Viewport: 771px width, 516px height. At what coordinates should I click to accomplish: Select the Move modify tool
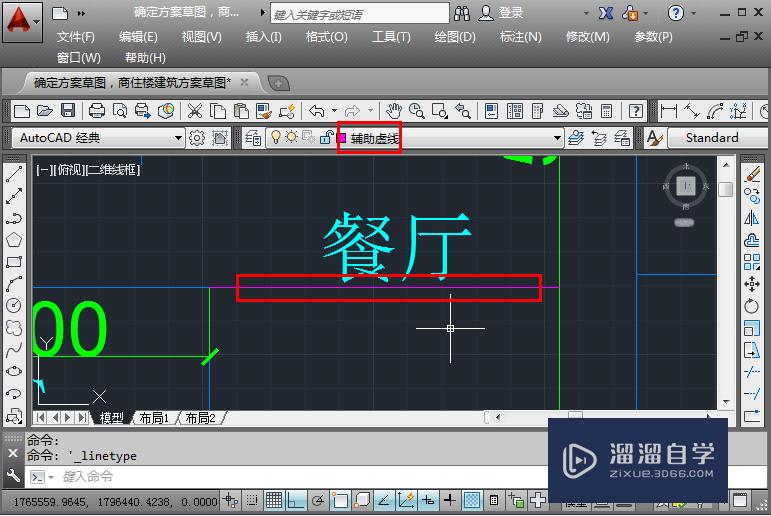(x=752, y=284)
